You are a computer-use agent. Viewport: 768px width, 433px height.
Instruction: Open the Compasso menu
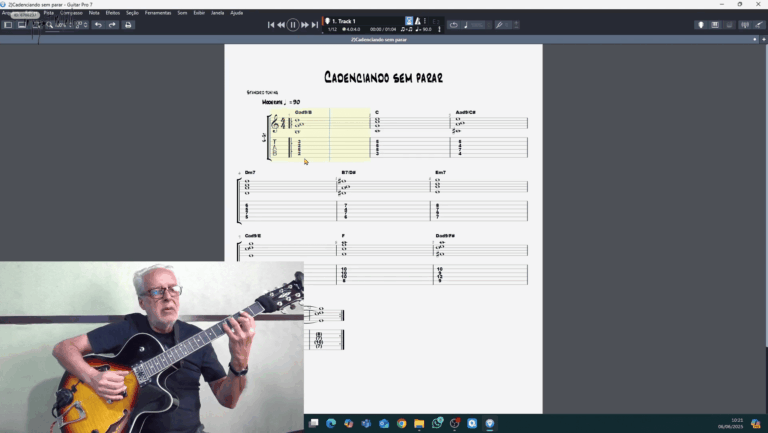click(71, 13)
